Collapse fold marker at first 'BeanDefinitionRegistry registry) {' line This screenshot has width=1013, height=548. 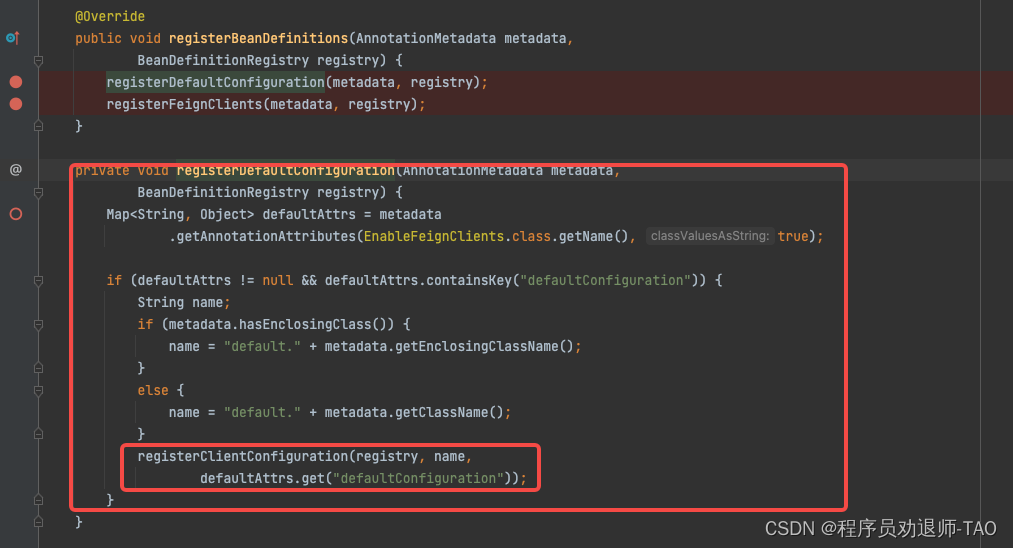click(x=39, y=61)
